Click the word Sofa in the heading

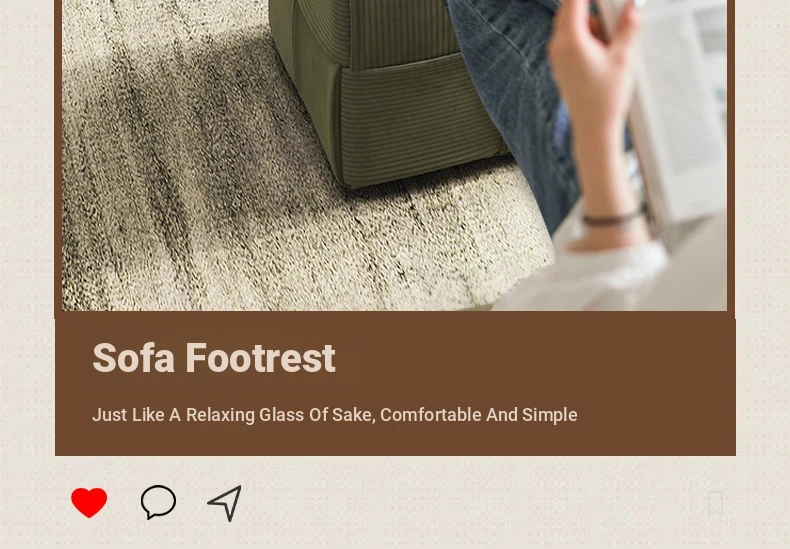[x=134, y=358]
